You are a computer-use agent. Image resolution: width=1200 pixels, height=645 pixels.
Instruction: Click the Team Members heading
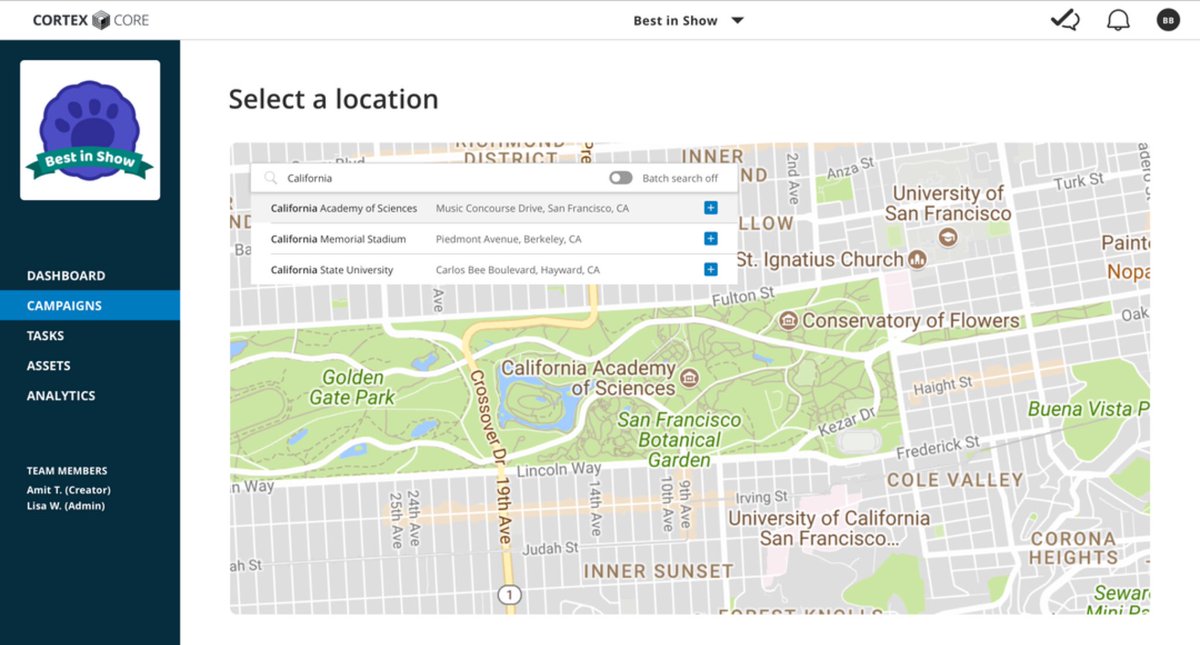point(67,471)
